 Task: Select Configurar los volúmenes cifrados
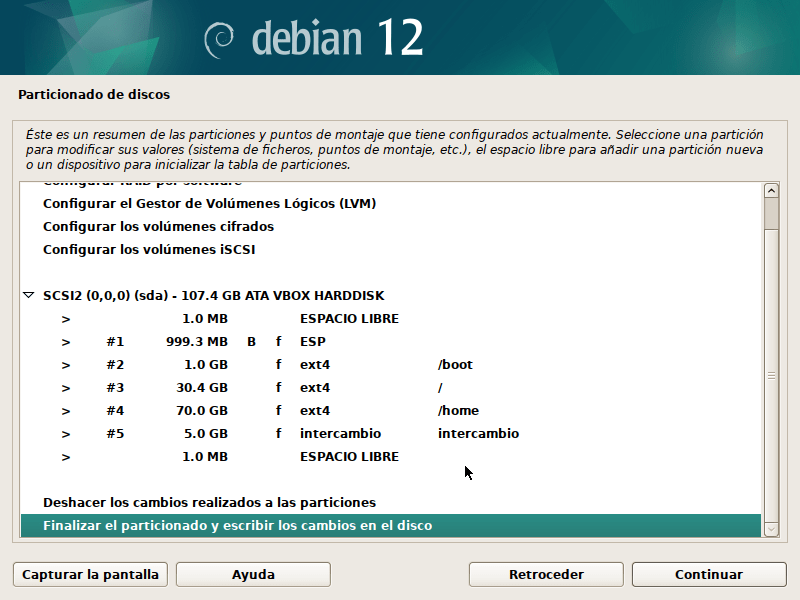click(x=158, y=227)
